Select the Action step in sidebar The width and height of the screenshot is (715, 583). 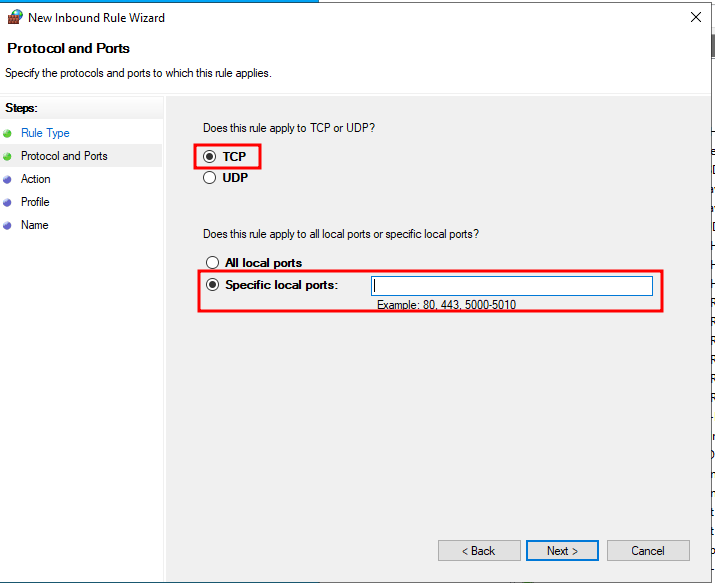pos(36,179)
